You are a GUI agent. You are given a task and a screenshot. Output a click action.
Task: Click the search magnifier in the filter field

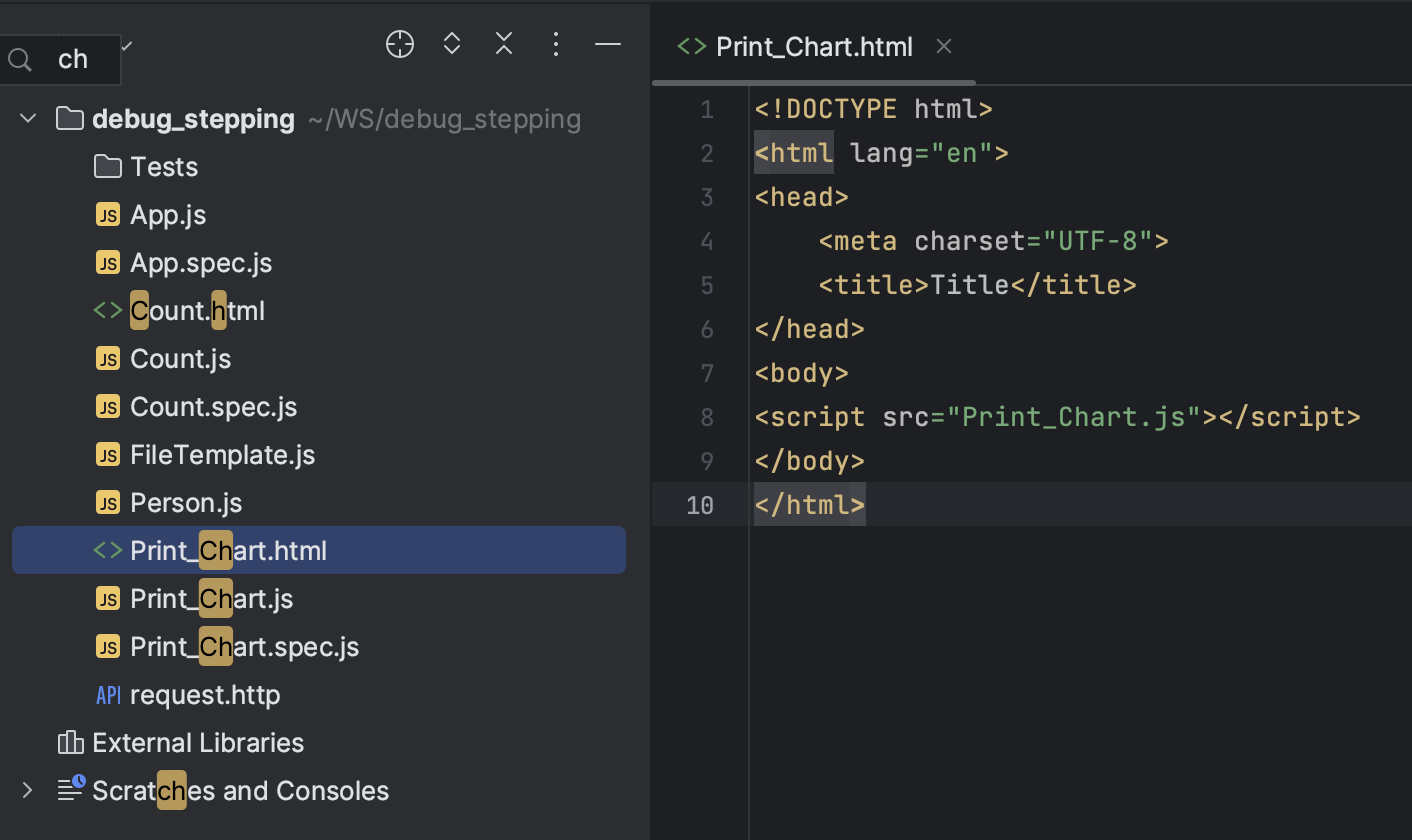[20, 60]
